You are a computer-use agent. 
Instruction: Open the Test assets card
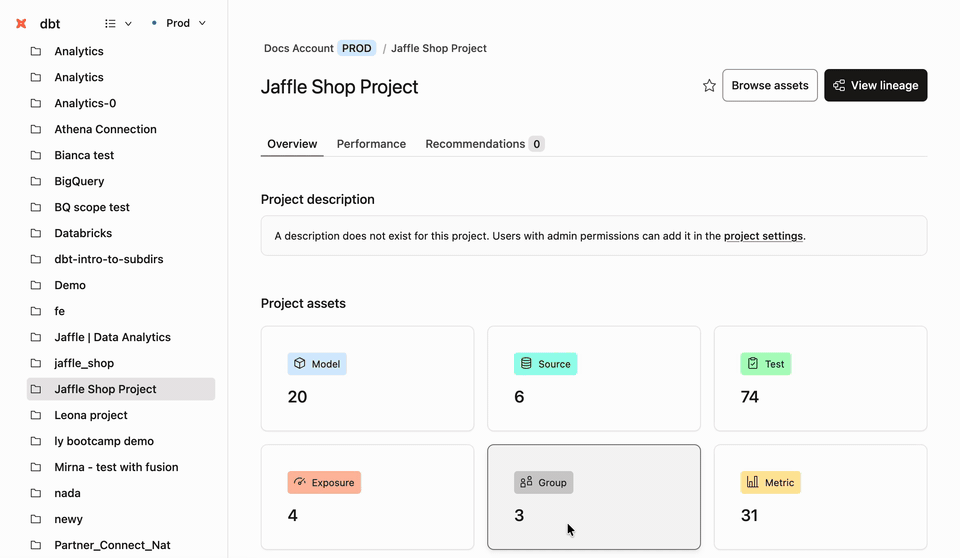point(820,379)
